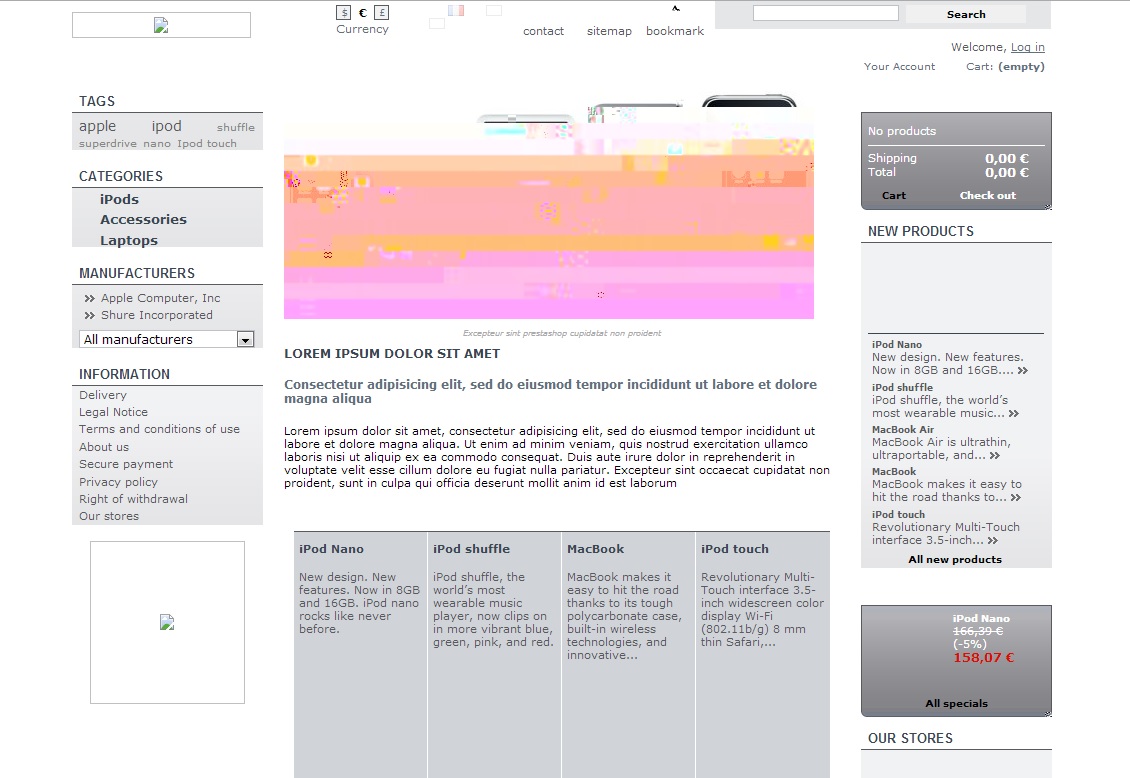Click the nano tag
This screenshot has width=1130, height=778.
click(x=156, y=143)
